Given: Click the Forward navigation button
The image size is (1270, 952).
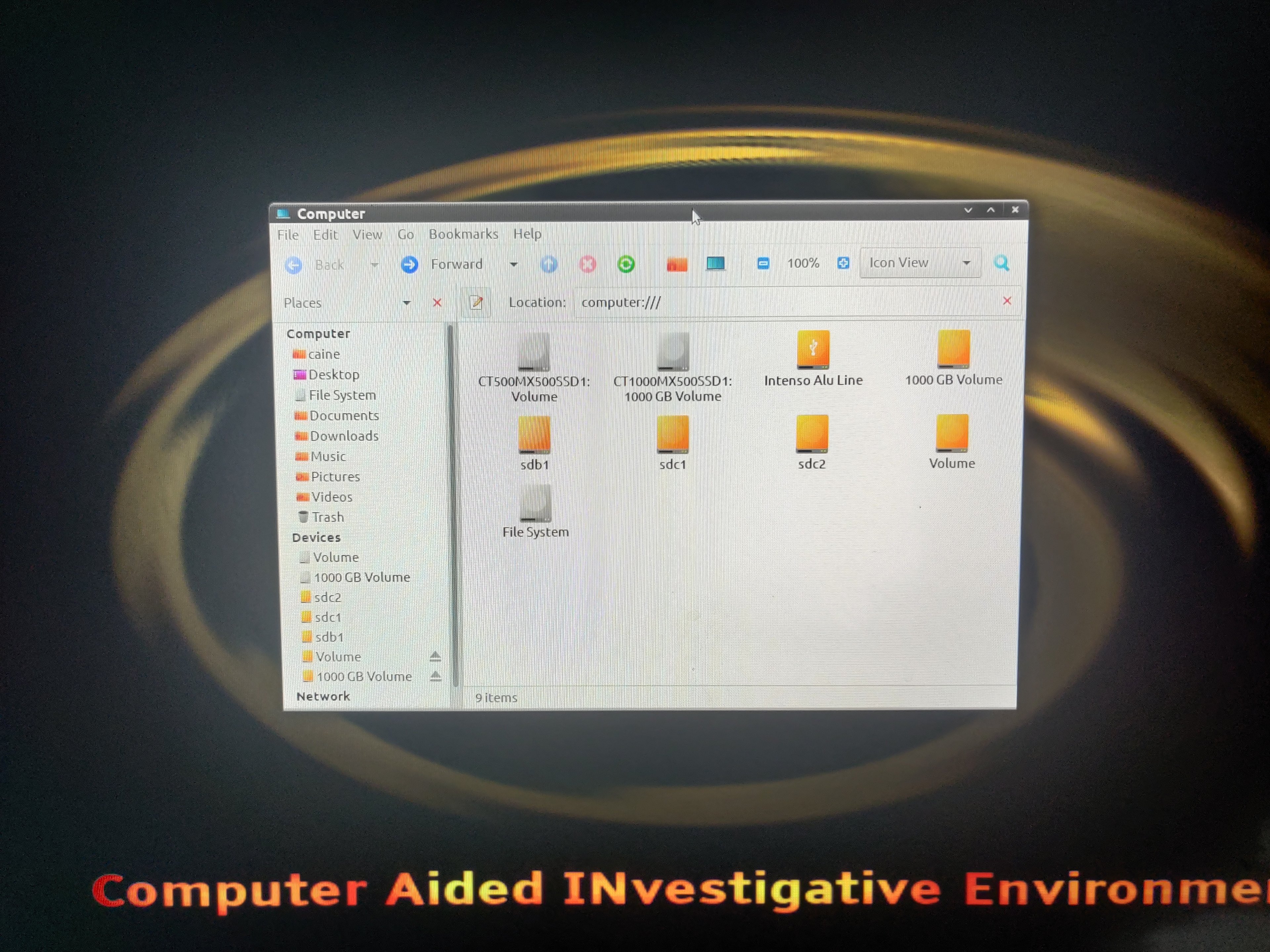Looking at the screenshot, I should point(409,264).
